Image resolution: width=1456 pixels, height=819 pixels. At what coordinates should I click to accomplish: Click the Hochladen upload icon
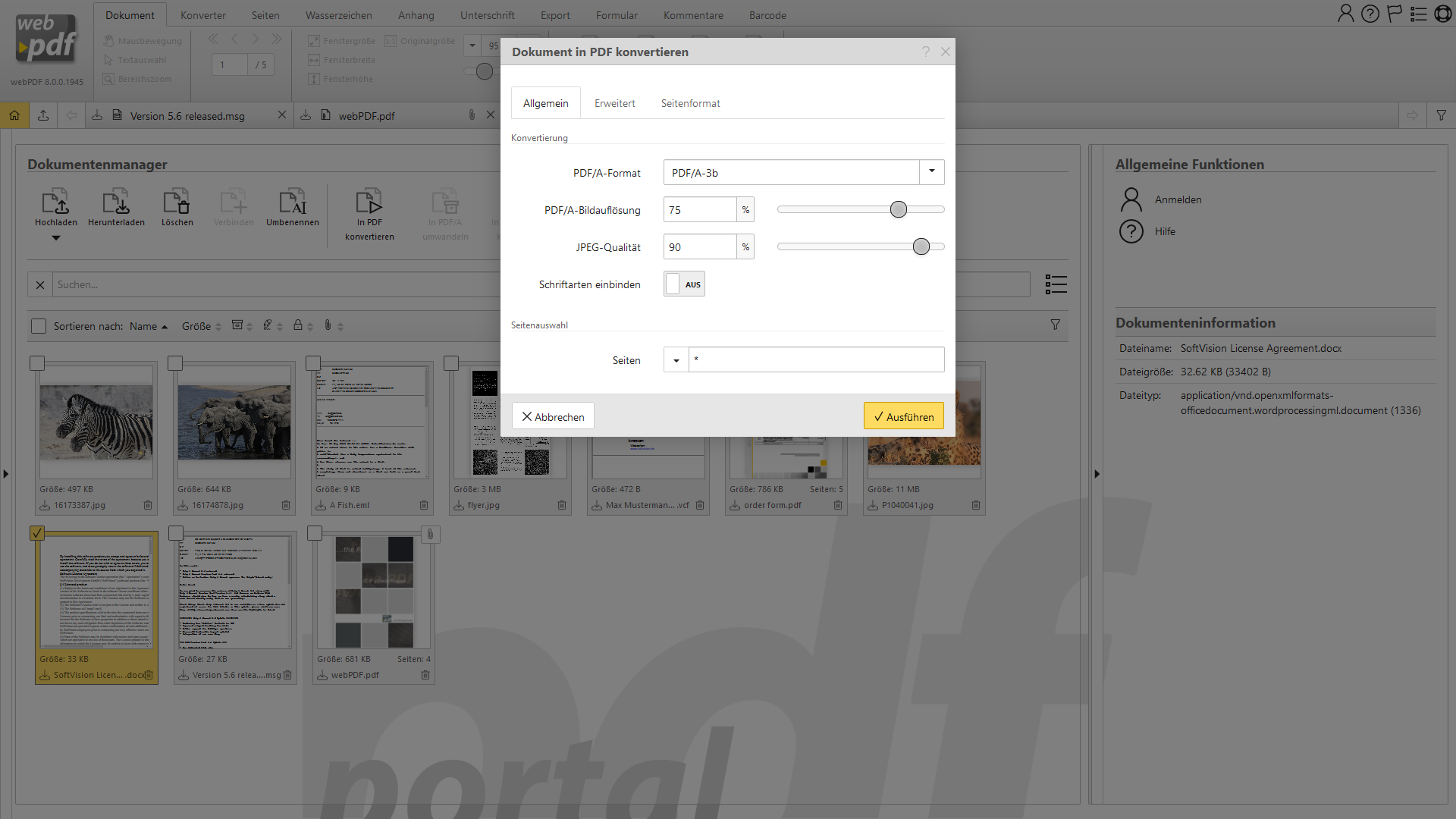[55, 202]
